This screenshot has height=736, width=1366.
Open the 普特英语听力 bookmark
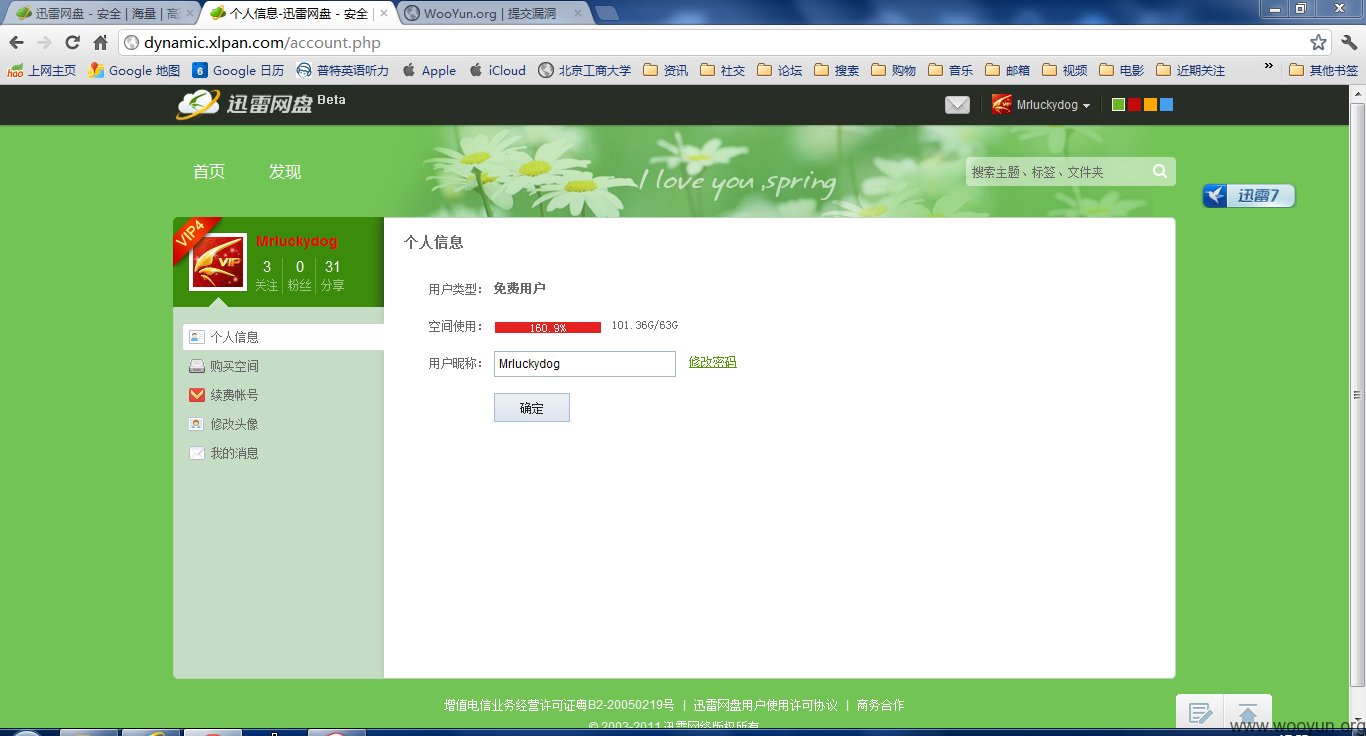[342, 70]
